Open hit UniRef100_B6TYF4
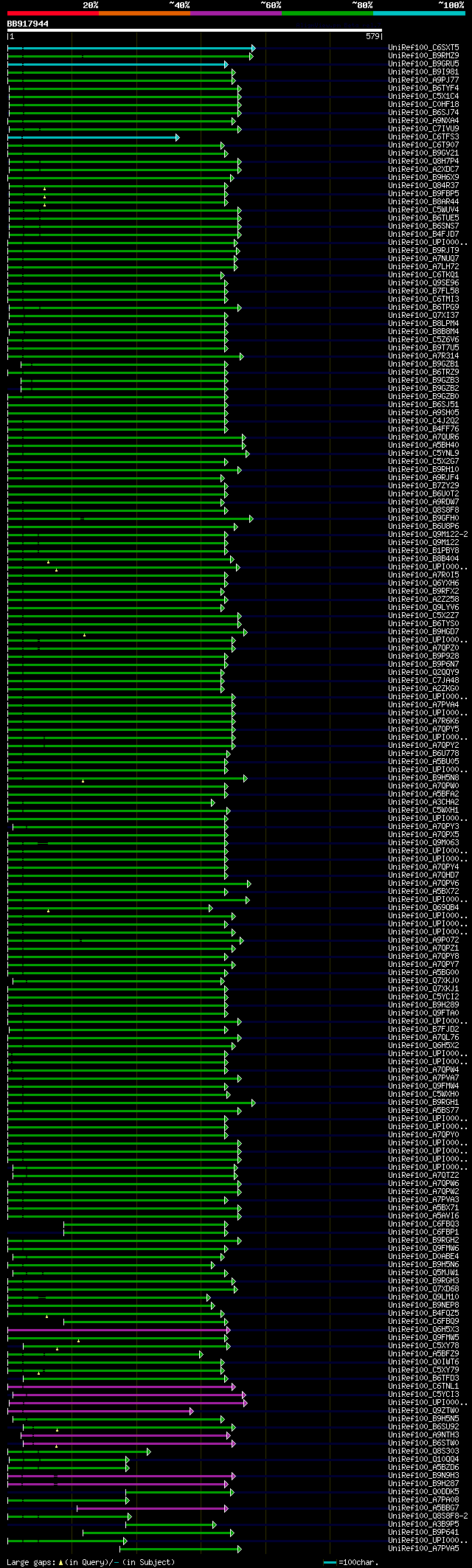This screenshot has height=1568, width=472. tap(423, 88)
